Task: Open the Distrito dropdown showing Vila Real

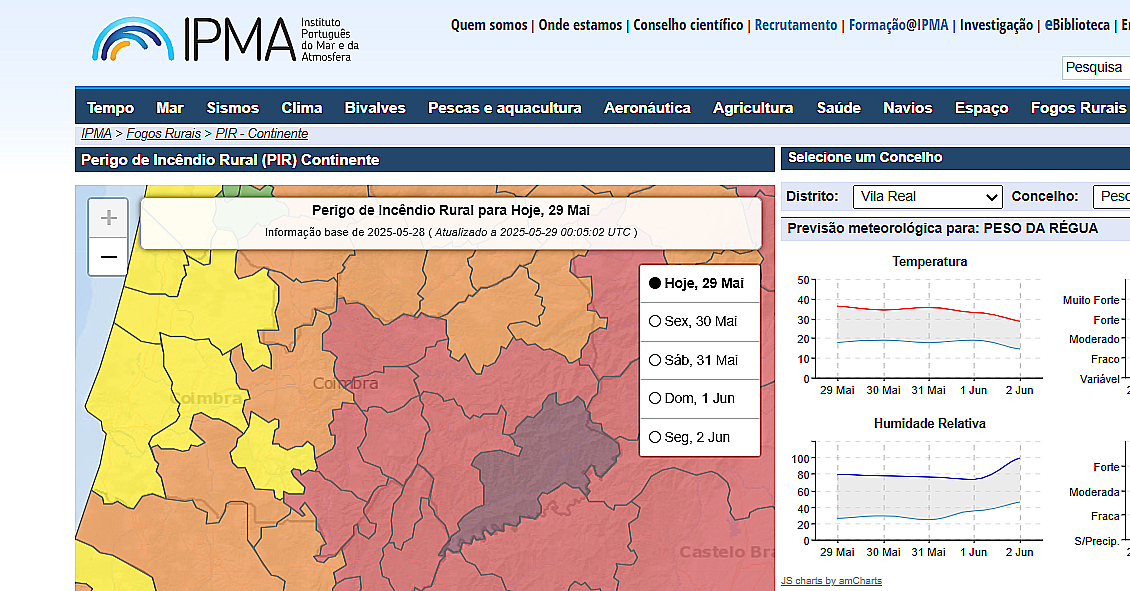Action: [x=926, y=197]
